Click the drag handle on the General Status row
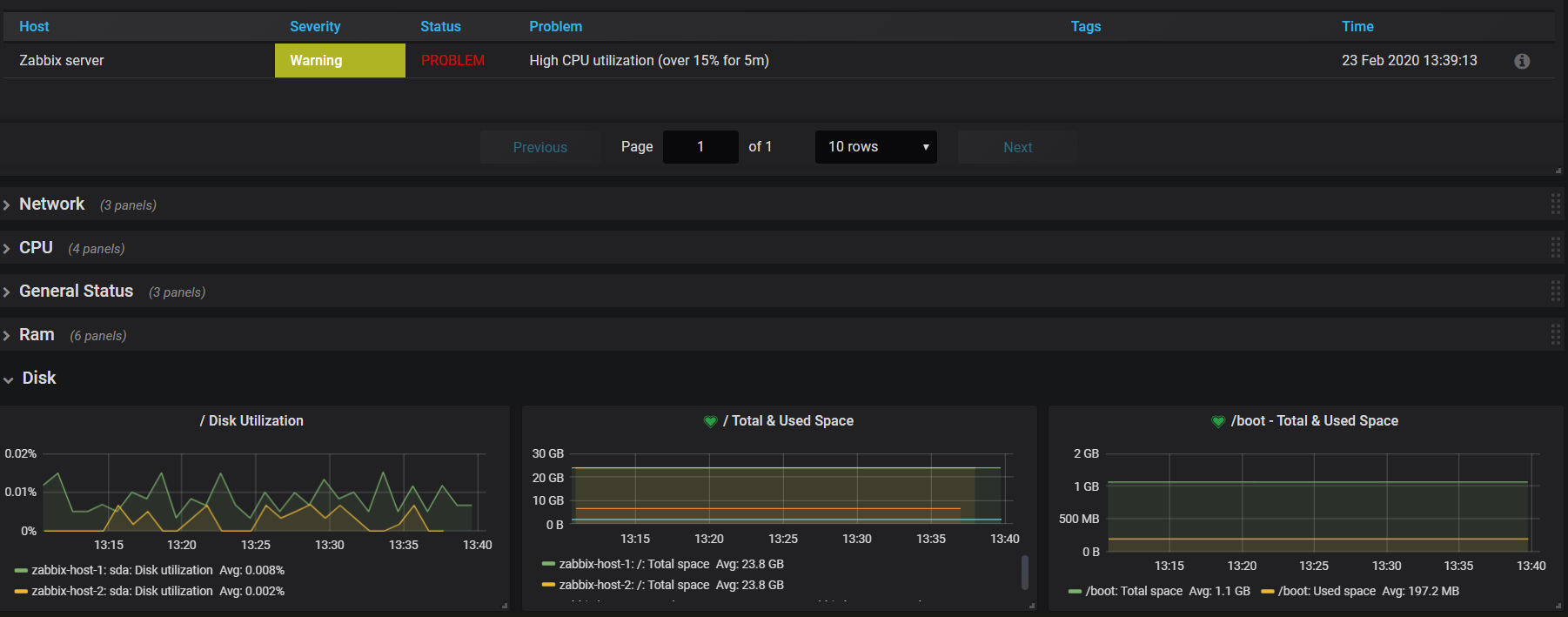Viewport: 1568px width, 617px height. pos(1555,292)
